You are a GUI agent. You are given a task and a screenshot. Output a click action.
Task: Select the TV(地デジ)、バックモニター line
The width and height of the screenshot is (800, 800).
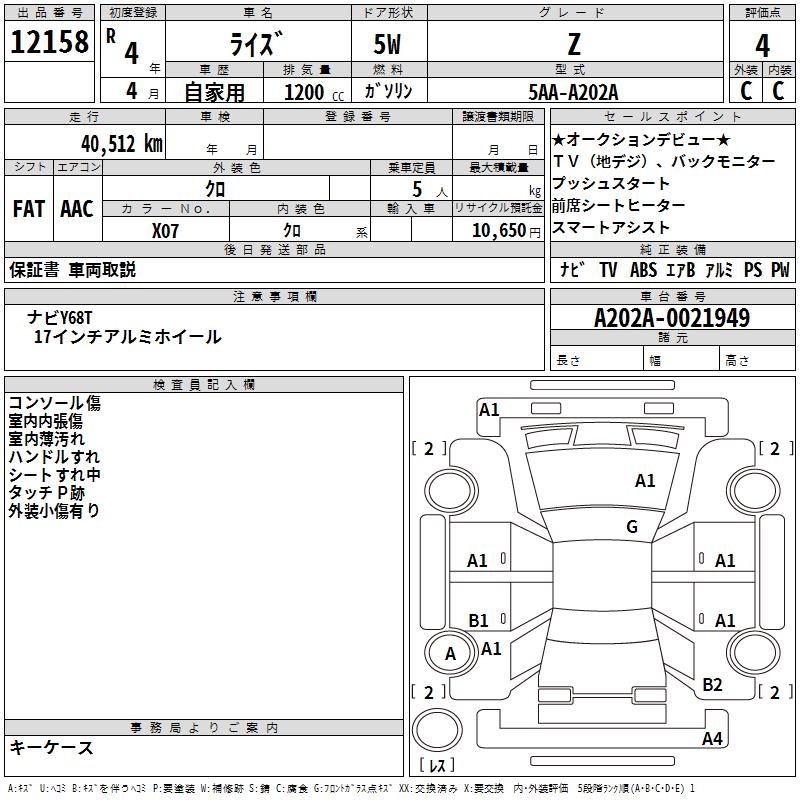[x=664, y=161]
